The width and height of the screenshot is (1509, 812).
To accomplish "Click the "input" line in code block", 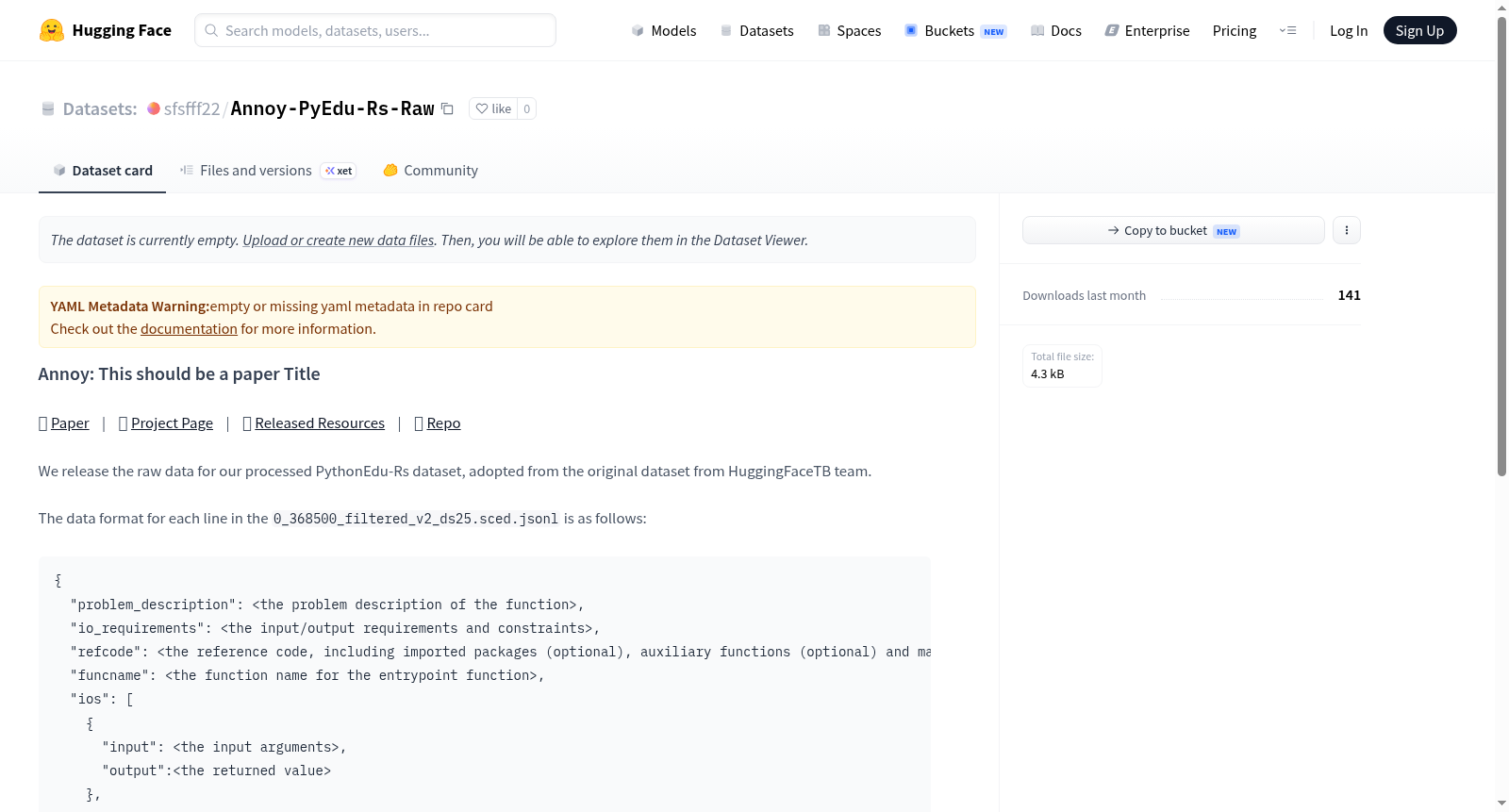I will [224, 747].
